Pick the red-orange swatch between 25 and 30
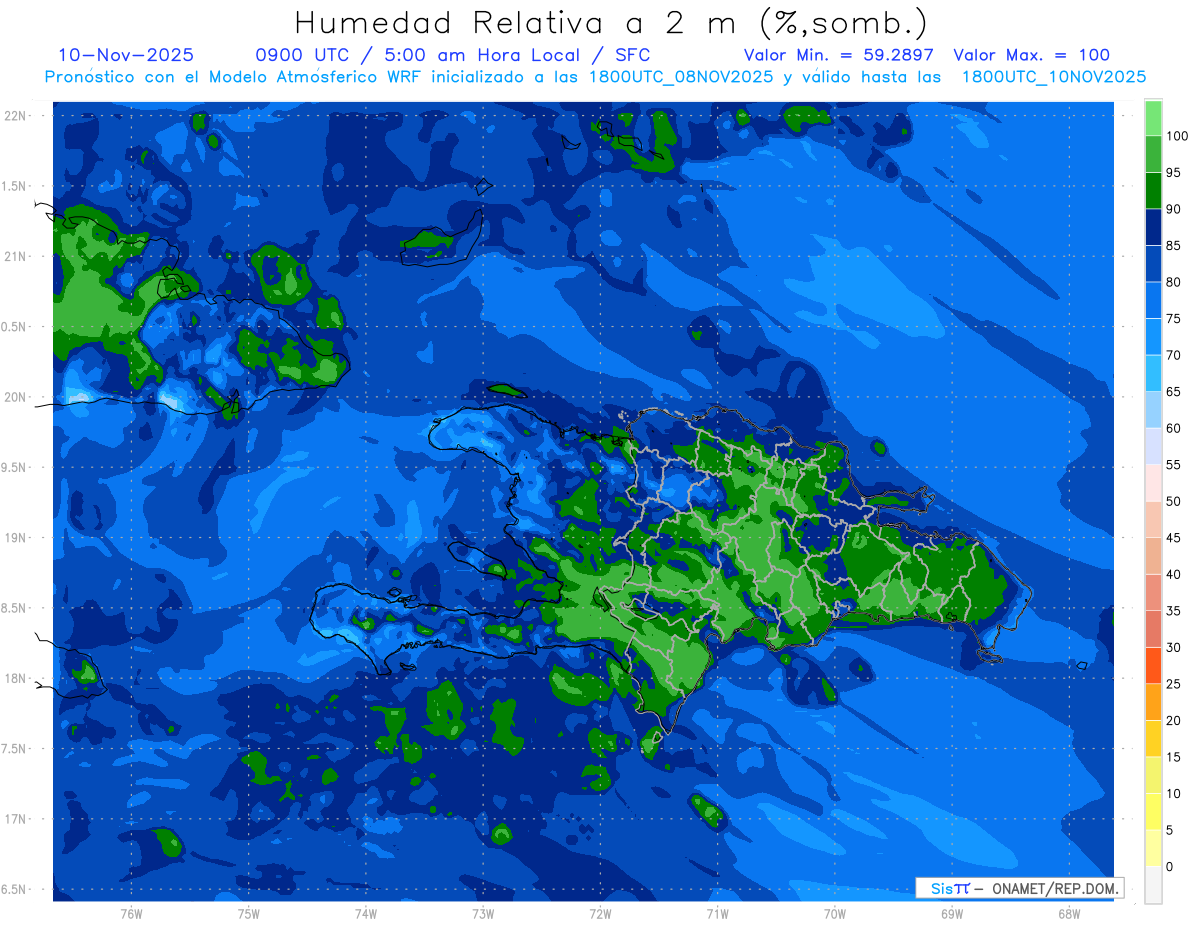The width and height of the screenshot is (1200, 927). 1153,665
